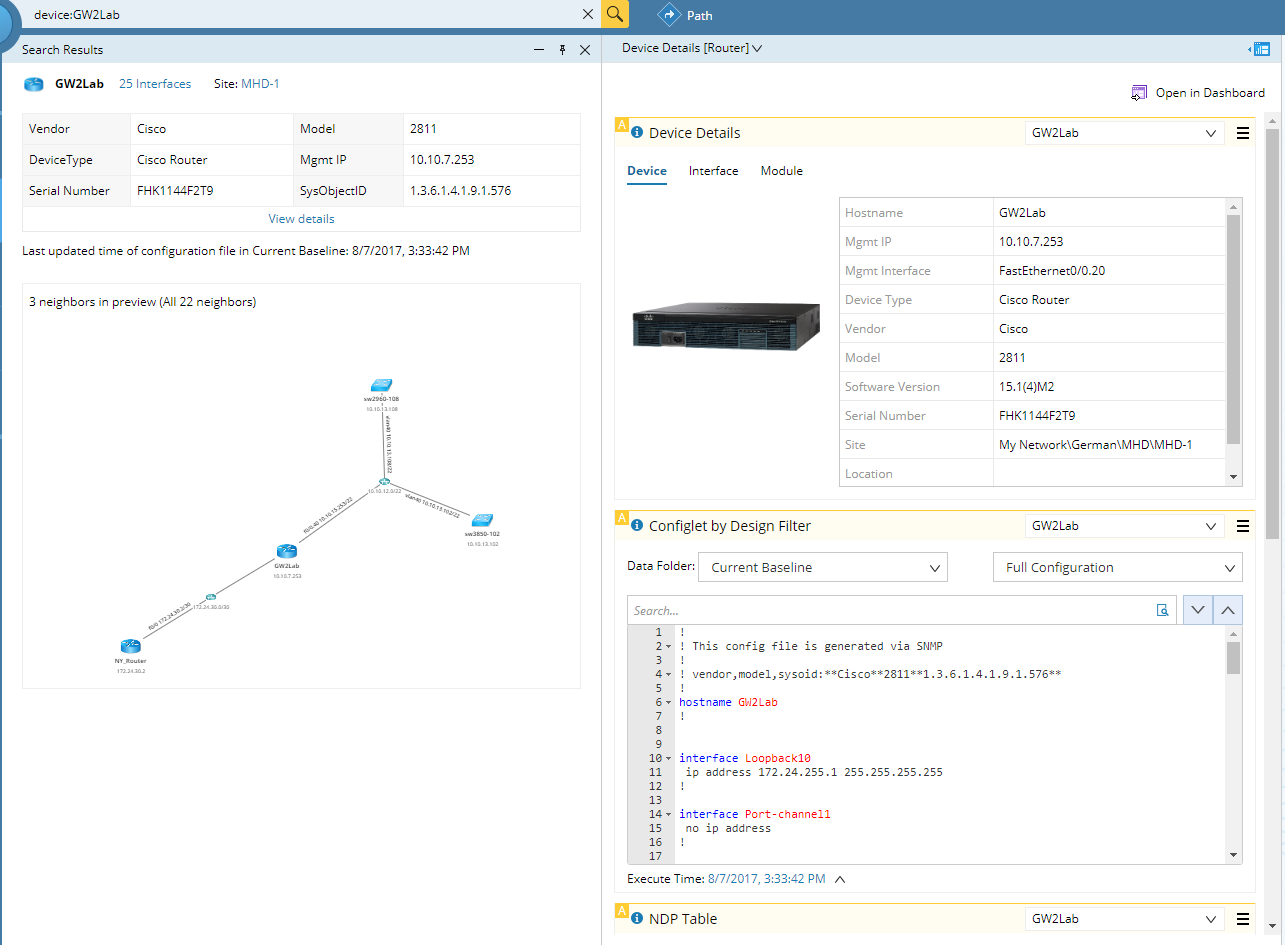The width and height of the screenshot is (1285, 945).
Task: Minimize the Search Results panel
Action: 539,50
